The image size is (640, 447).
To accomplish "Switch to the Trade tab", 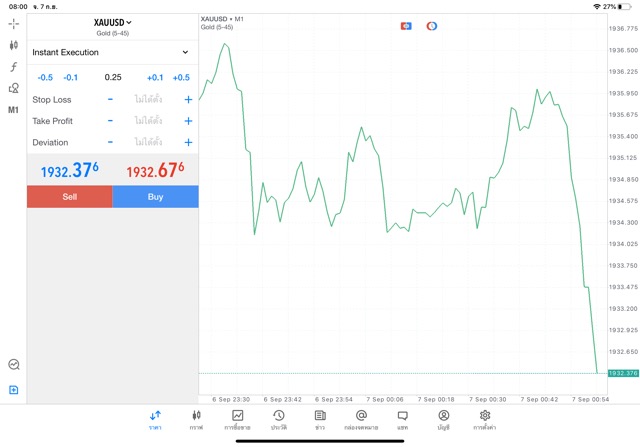I will [237, 419].
